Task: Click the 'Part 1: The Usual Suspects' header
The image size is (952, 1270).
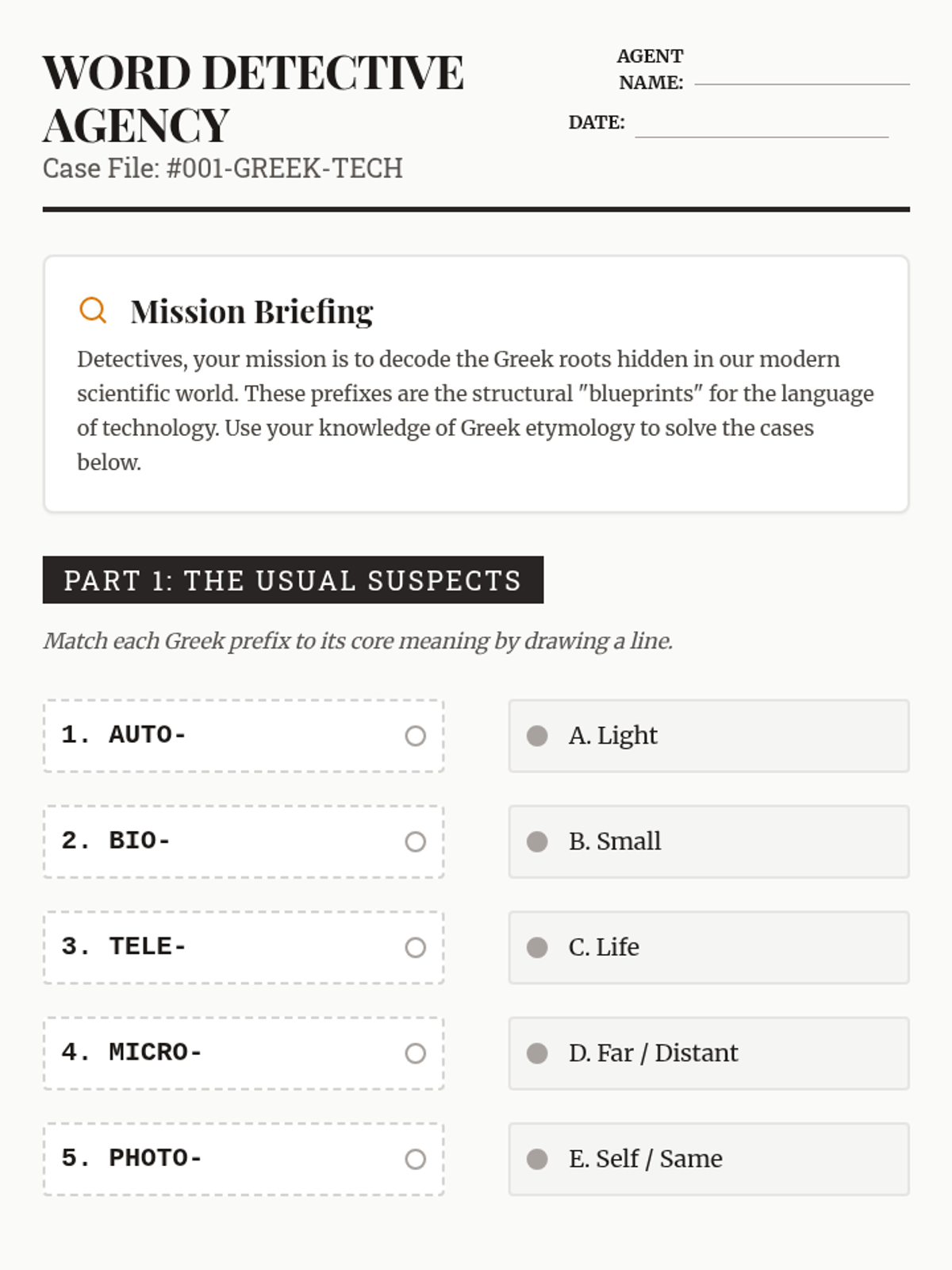Action: click(x=293, y=580)
